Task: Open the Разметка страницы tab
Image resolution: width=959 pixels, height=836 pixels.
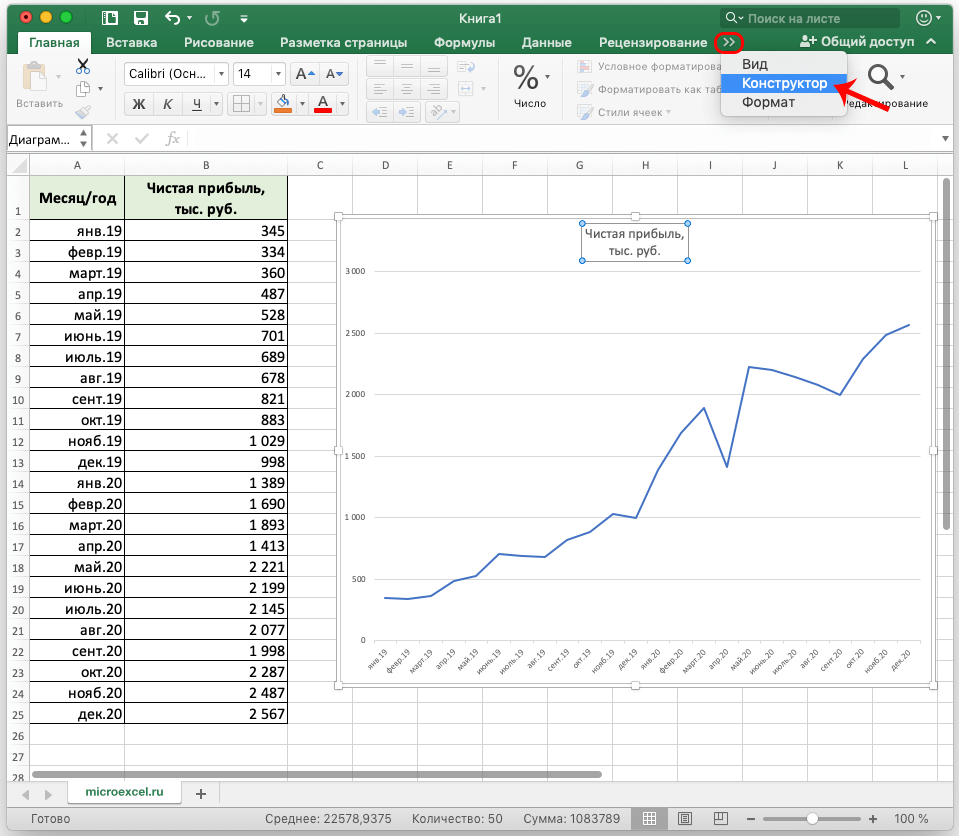Action: point(343,42)
